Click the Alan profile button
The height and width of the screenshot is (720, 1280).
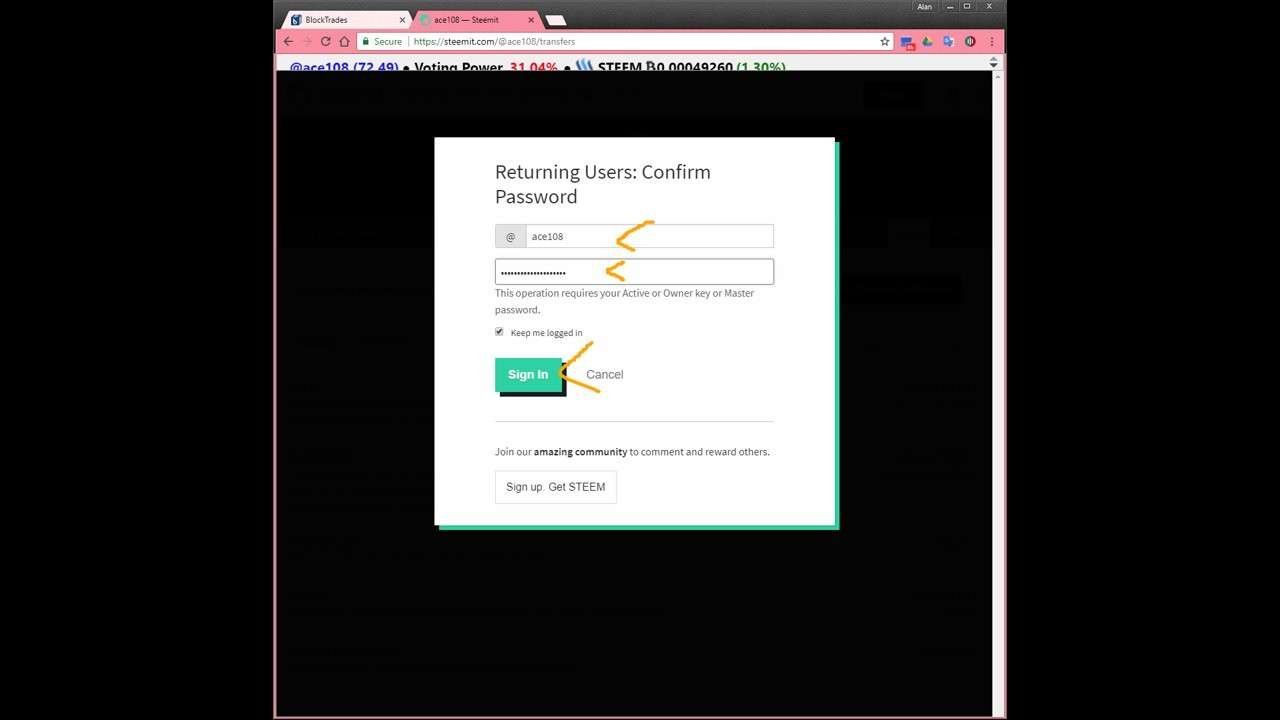[925, 7]
